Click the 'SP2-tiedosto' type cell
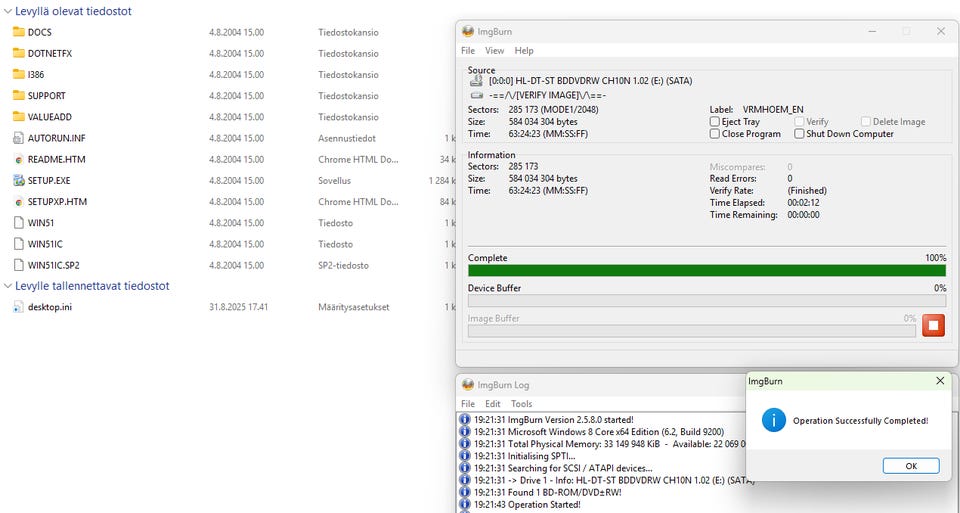This screenshot has width=960, height=513. (x=343, y=265)
